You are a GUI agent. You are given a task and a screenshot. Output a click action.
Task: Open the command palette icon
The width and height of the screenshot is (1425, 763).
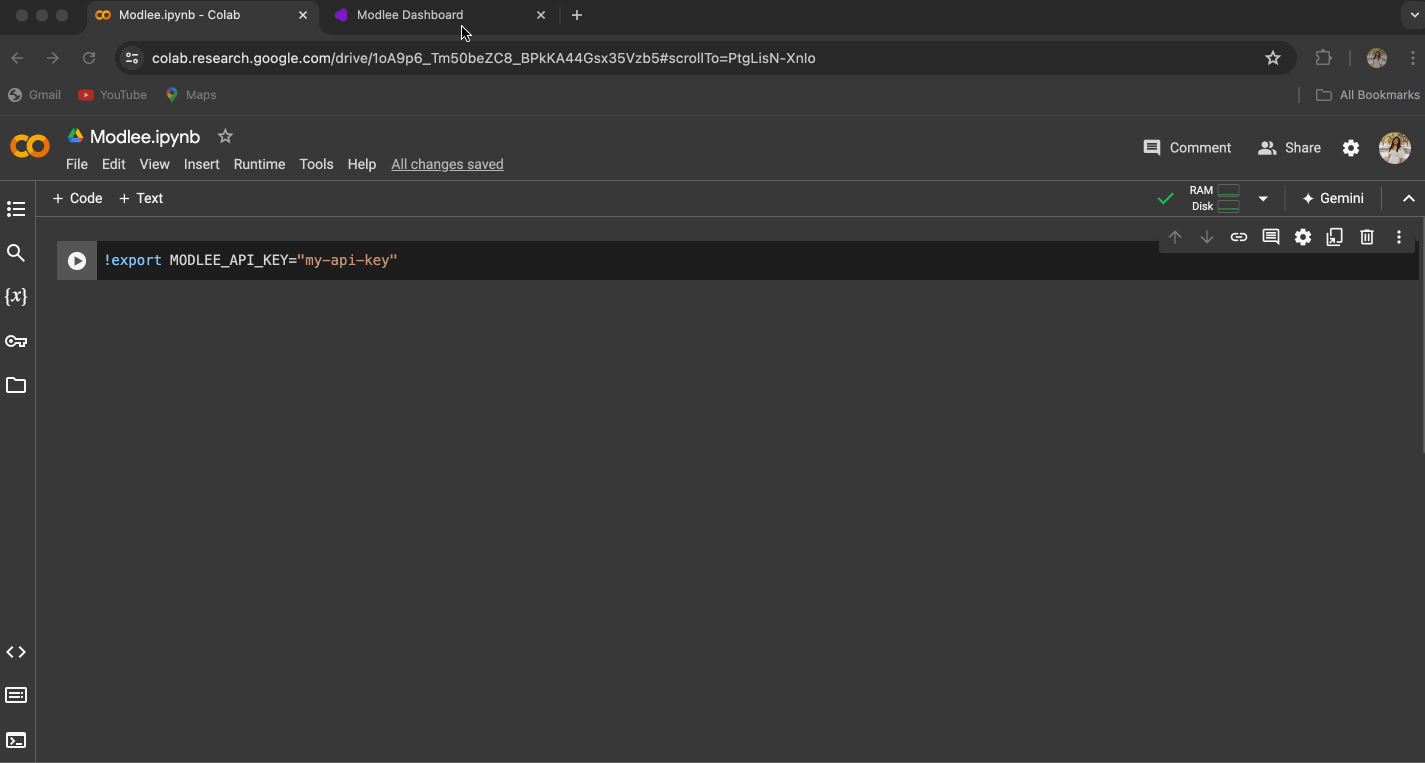coord(16,695)
